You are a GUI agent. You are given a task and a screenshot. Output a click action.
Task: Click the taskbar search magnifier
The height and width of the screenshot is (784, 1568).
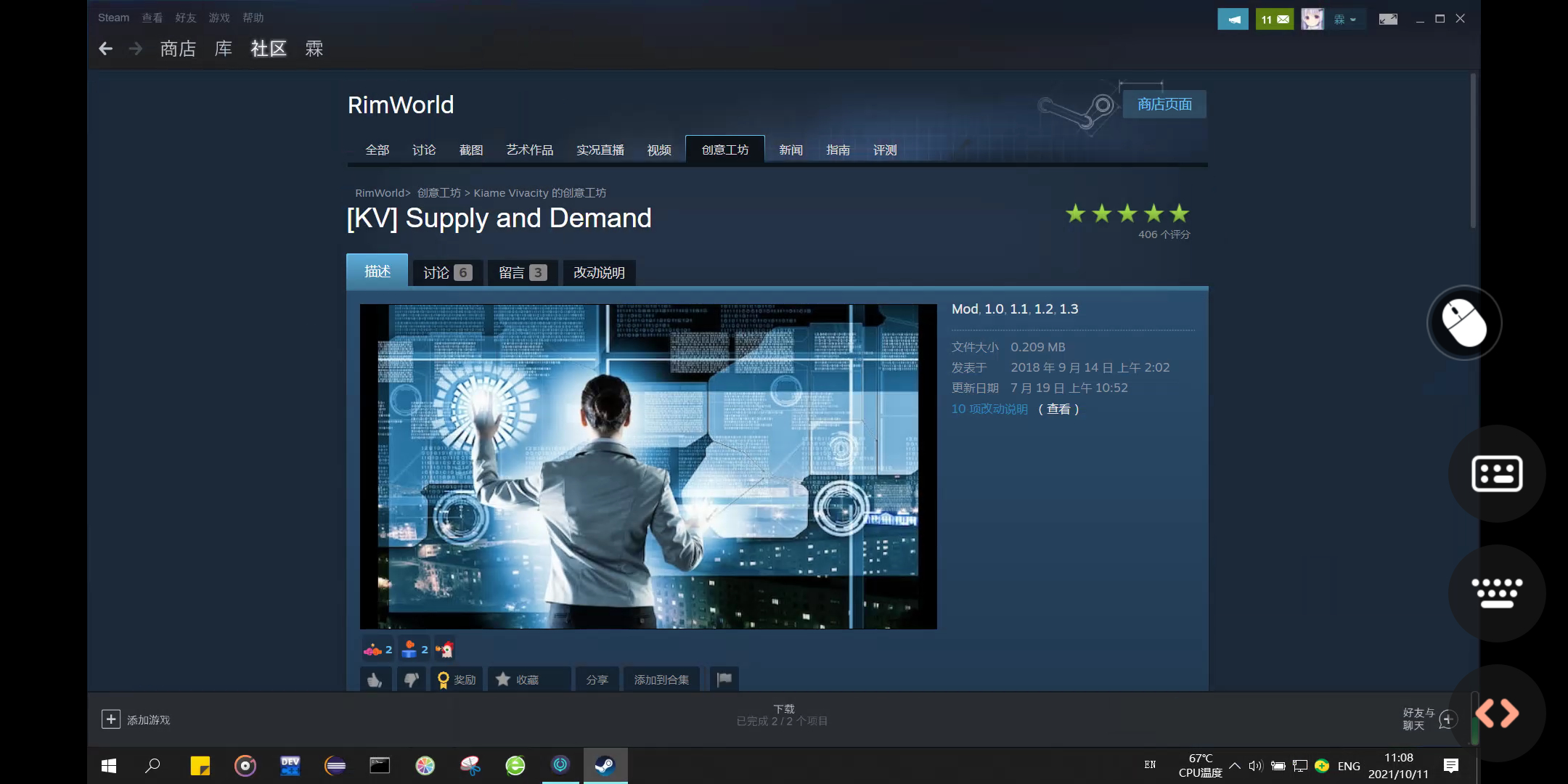pyautogui.click(x=153, y=766)
